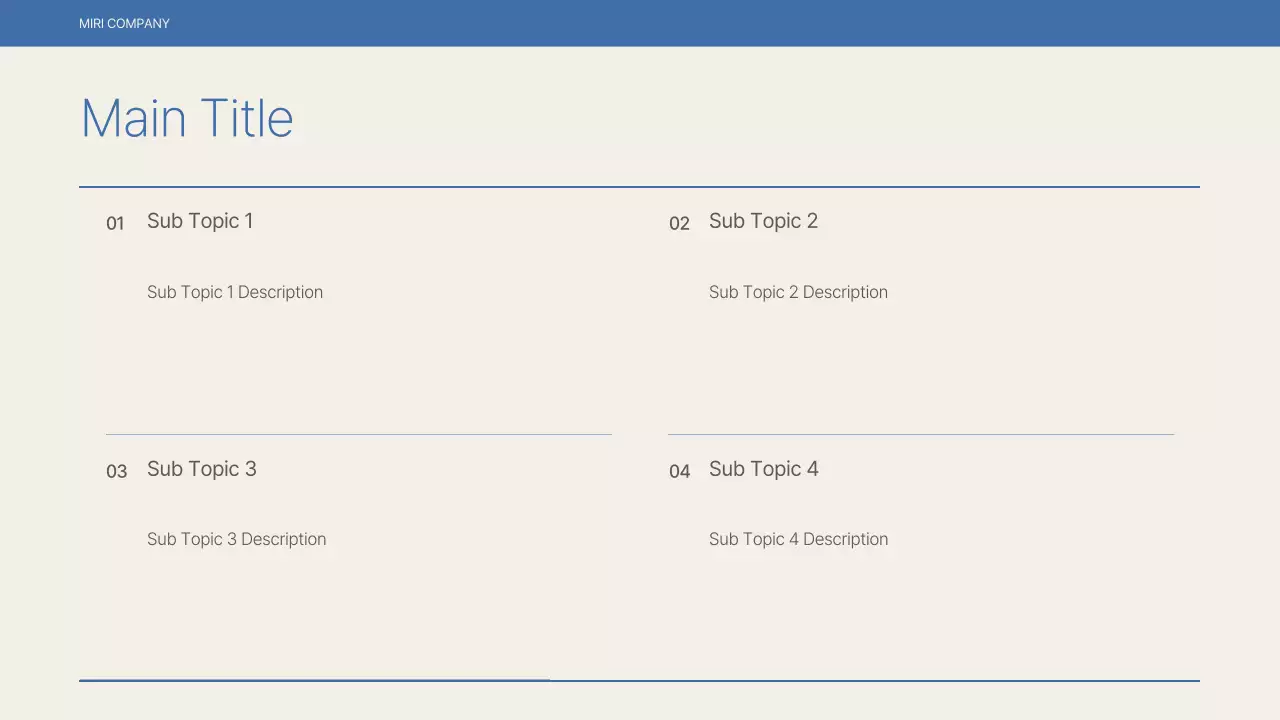Click the thin divider above Sub Topic 4

920,435
